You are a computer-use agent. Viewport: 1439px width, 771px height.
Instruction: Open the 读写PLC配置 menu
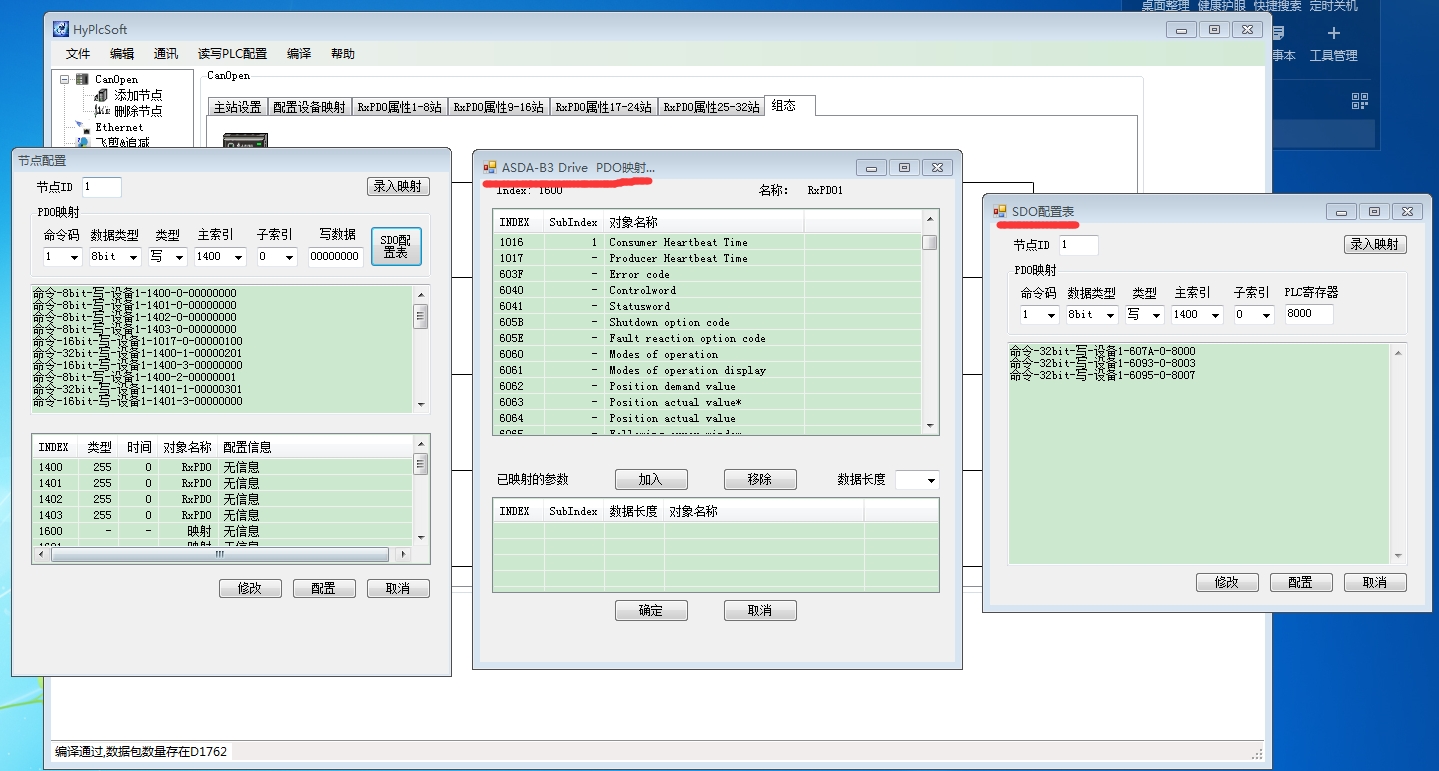(x=233, y=54)
